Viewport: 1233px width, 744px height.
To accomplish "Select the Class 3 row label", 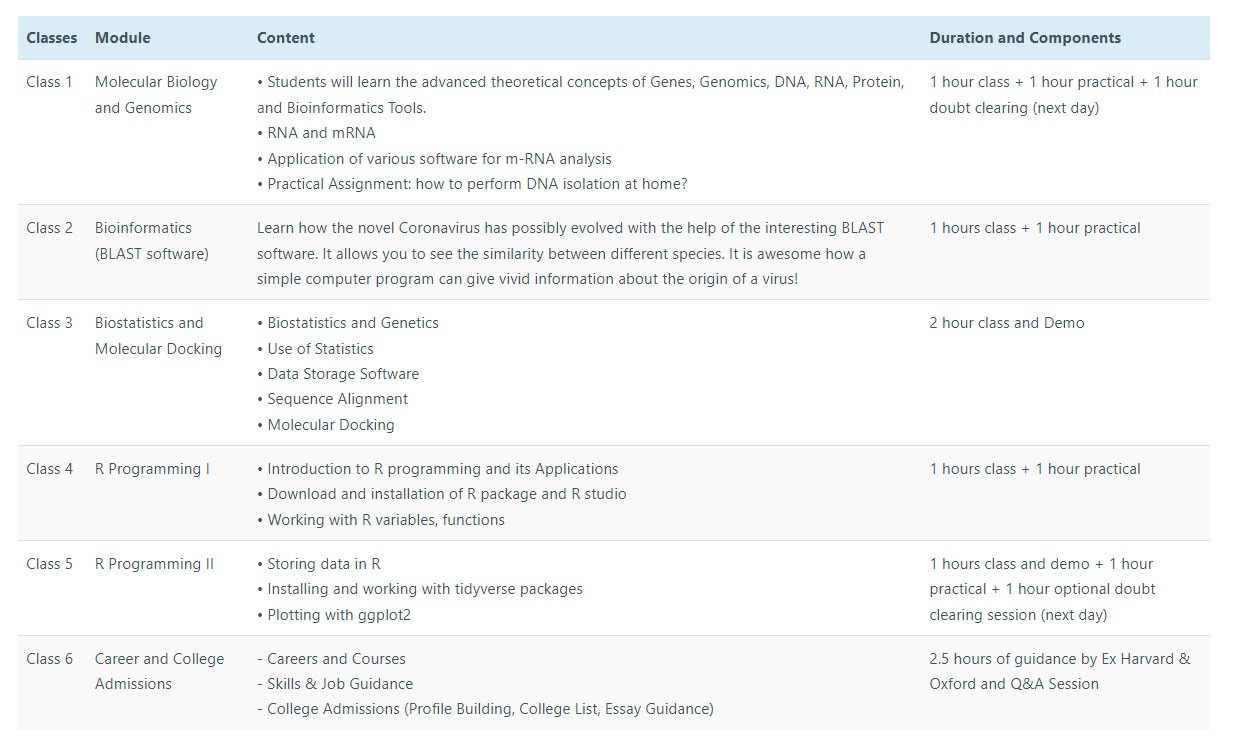I will pyautogui.click(x=49, y=323).
